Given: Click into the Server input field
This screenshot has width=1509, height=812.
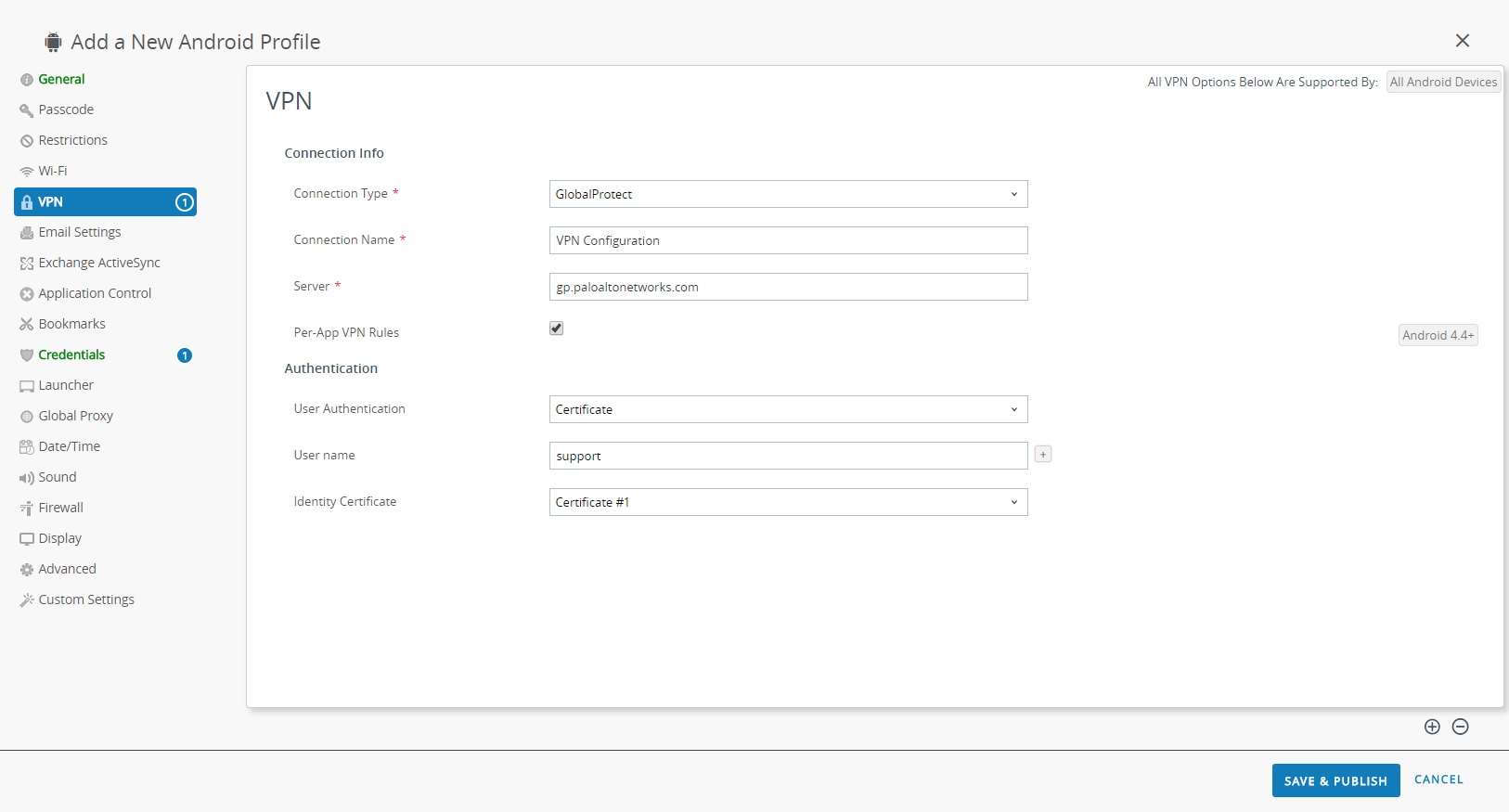Looking at the screenshot, I should pos(788,287).
